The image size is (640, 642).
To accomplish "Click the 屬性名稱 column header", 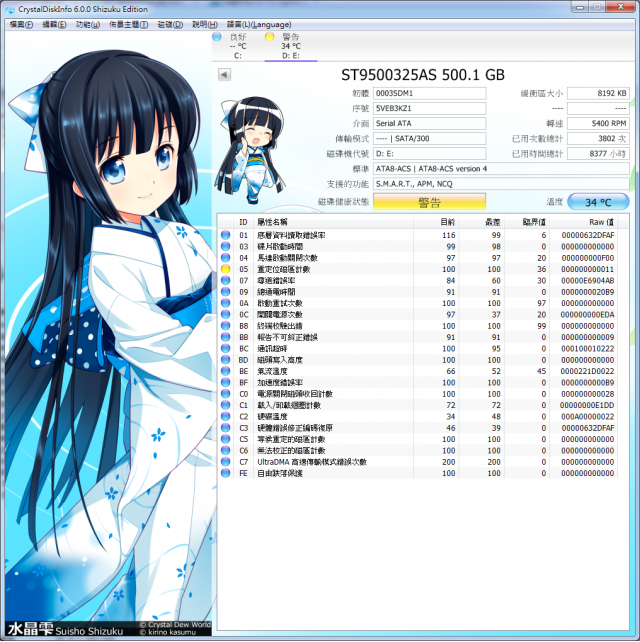I will 333,222.
